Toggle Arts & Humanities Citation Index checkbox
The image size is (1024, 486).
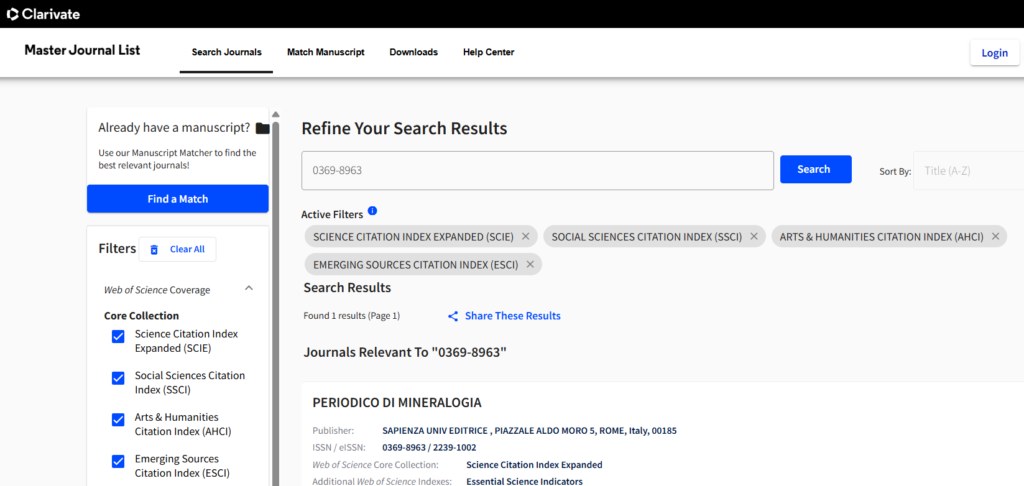(x=118, y=420)
